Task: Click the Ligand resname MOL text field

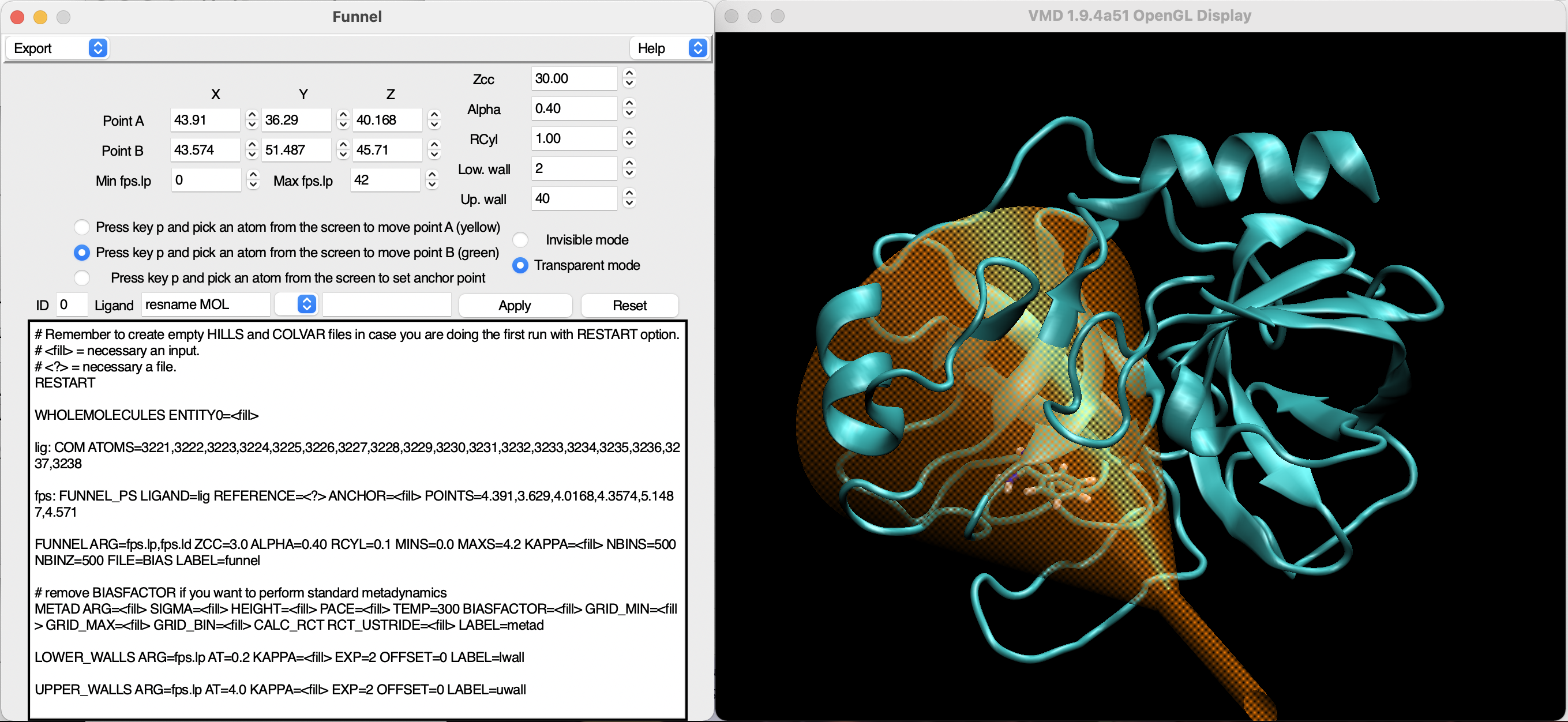Action: [x=205, y=304]
